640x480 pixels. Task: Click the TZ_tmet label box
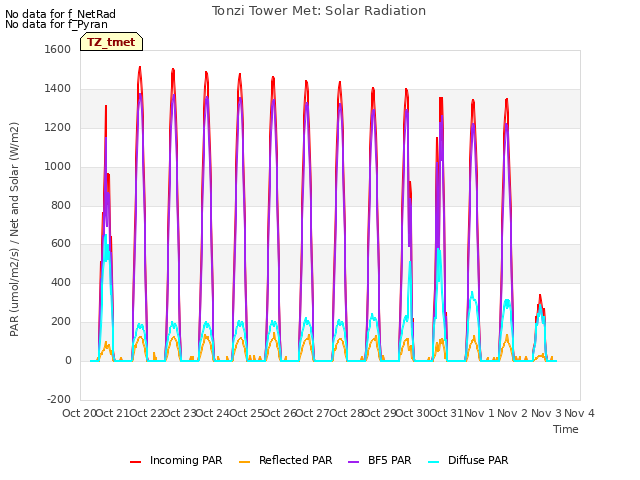111,42
